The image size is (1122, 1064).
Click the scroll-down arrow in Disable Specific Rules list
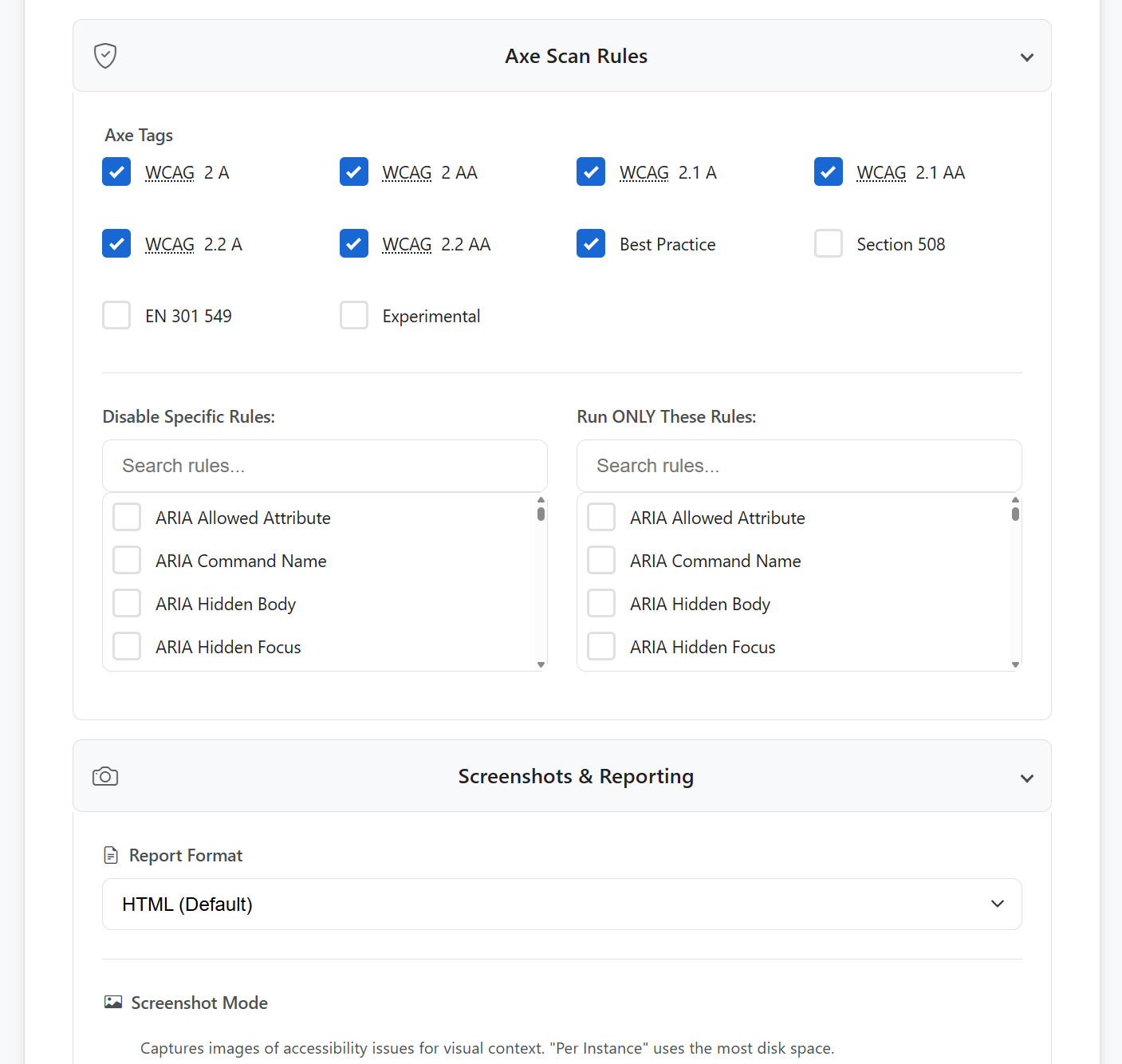tap(541, 664)
